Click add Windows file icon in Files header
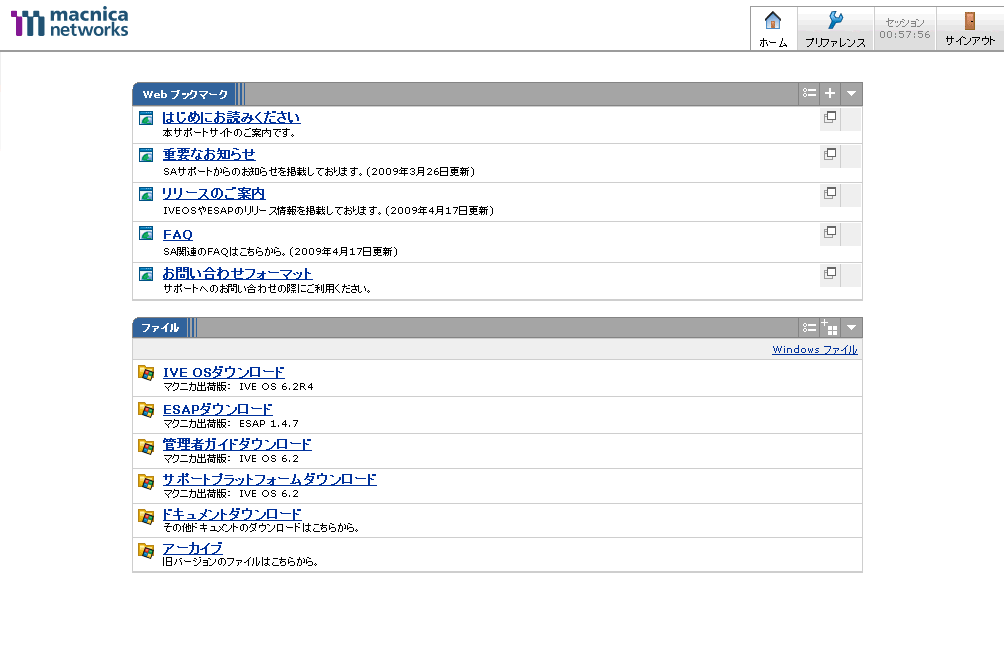The height and width of the screenshot is (664, 1004). 830,328
